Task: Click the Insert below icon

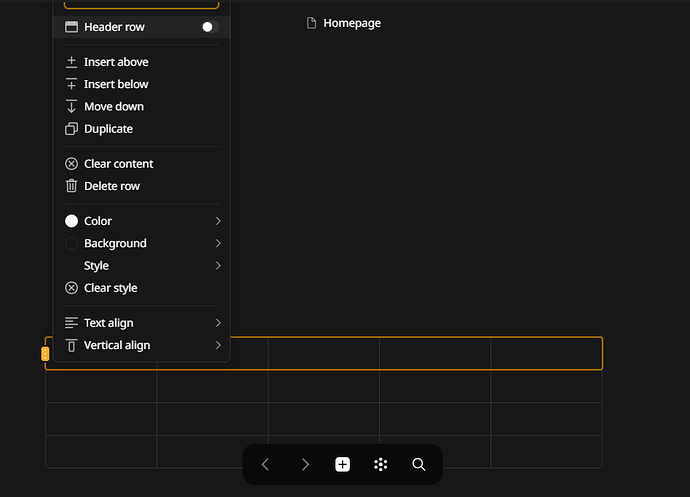Action: [71, 84]
